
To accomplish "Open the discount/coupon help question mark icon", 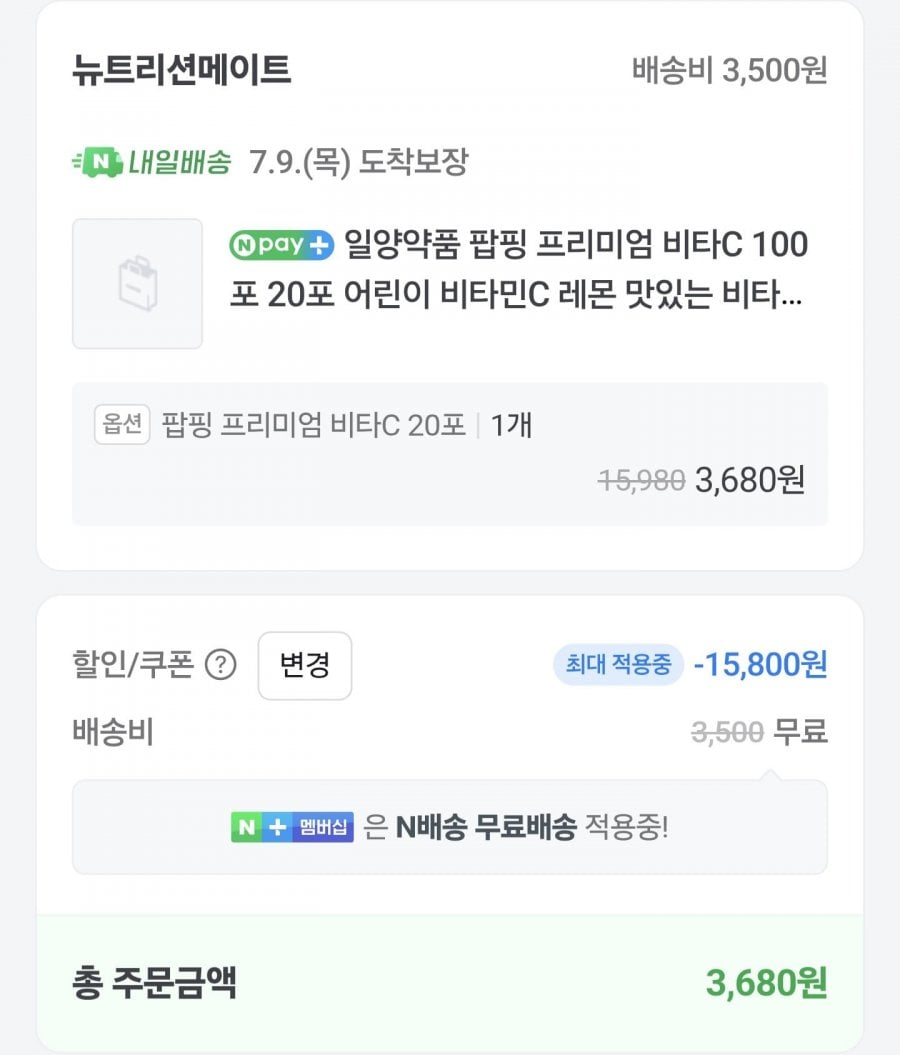I will pos(221,665).
